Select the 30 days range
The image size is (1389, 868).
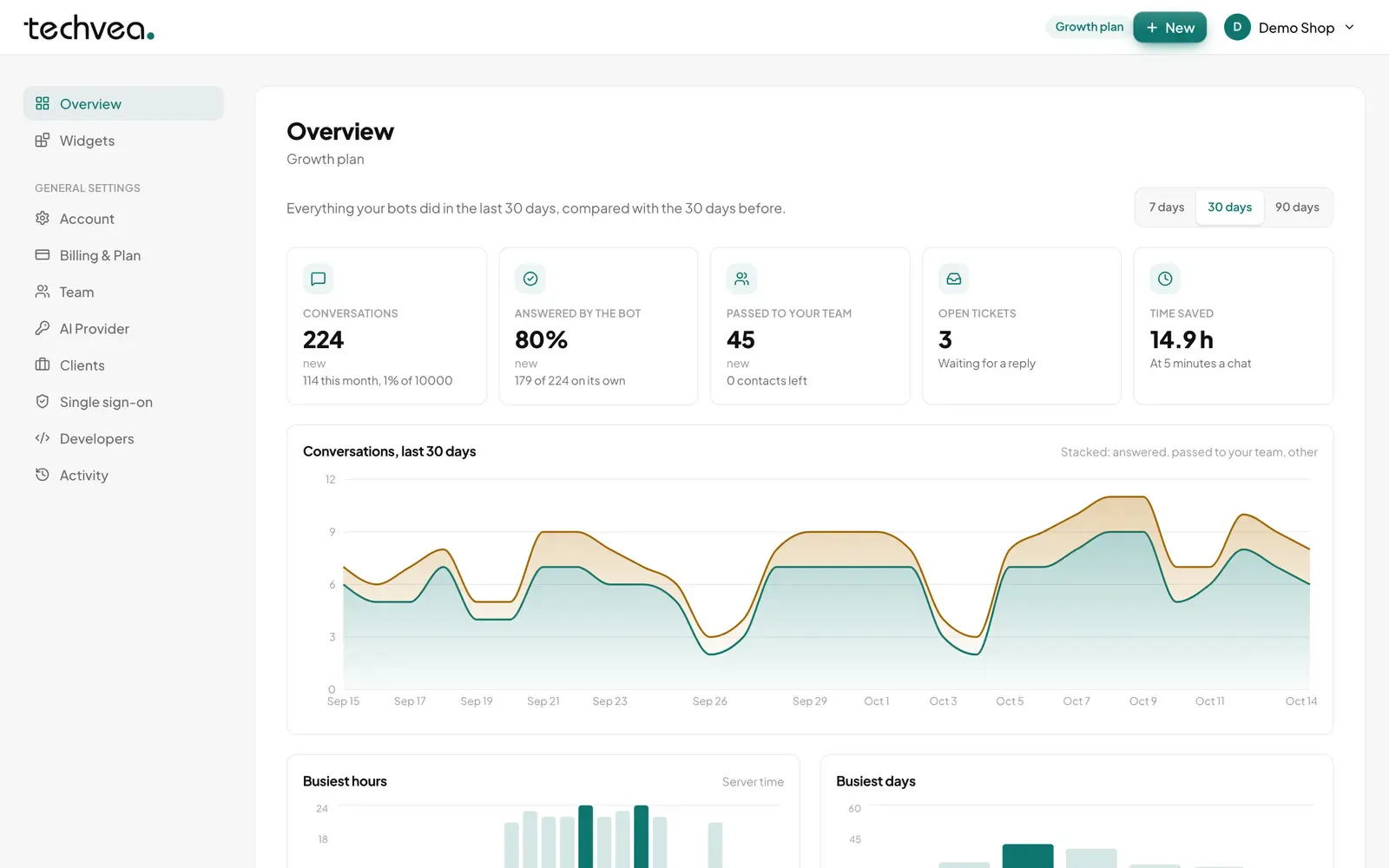coord(1230,207)
